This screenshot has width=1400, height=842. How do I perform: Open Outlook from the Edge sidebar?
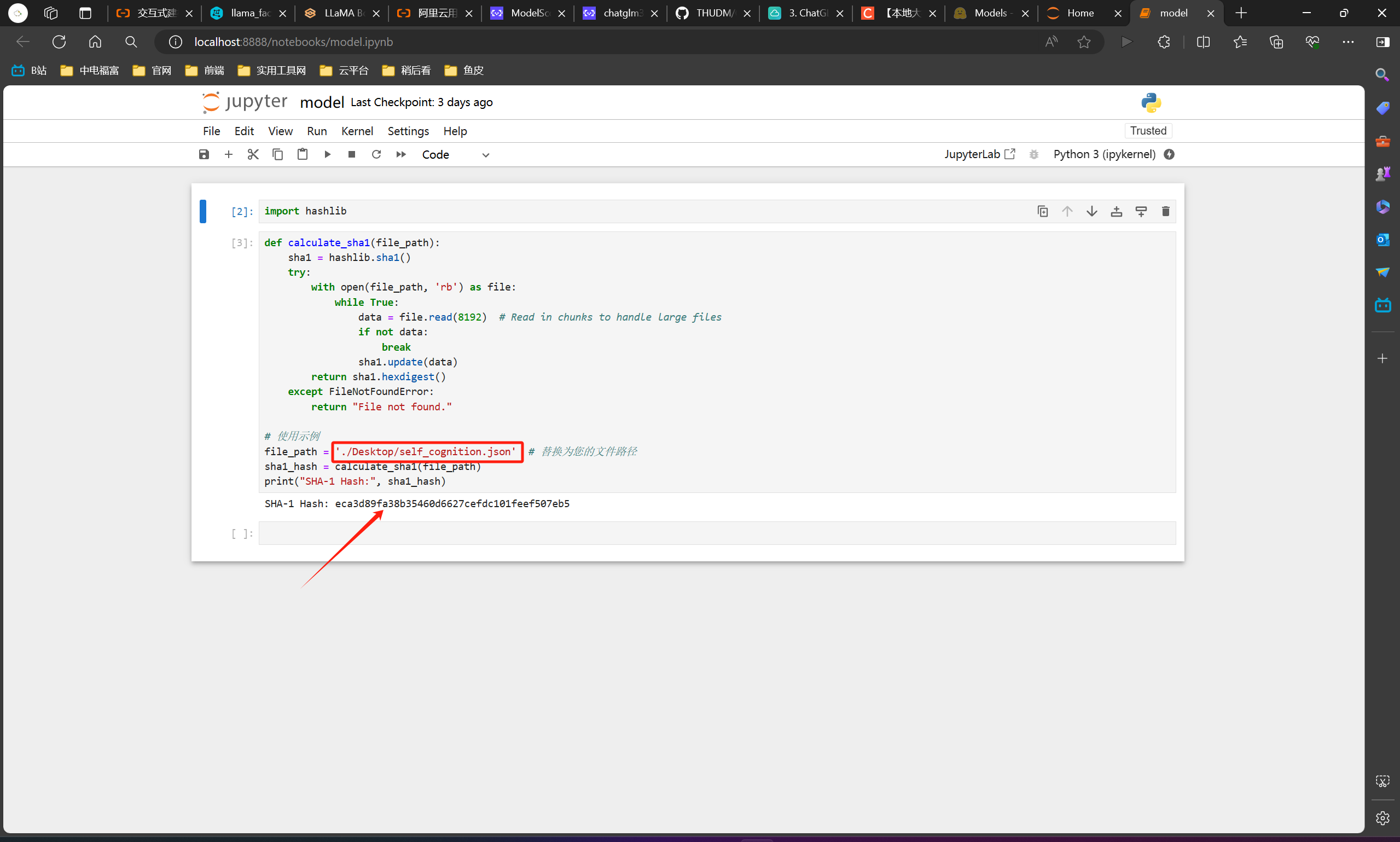tap(1382, 240)
